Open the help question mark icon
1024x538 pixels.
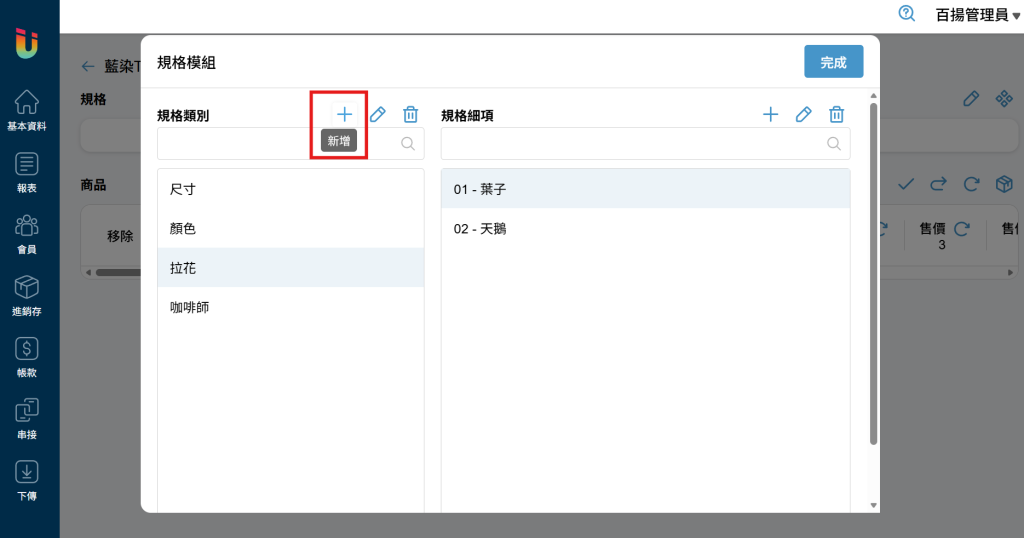(x=907, y=14)
